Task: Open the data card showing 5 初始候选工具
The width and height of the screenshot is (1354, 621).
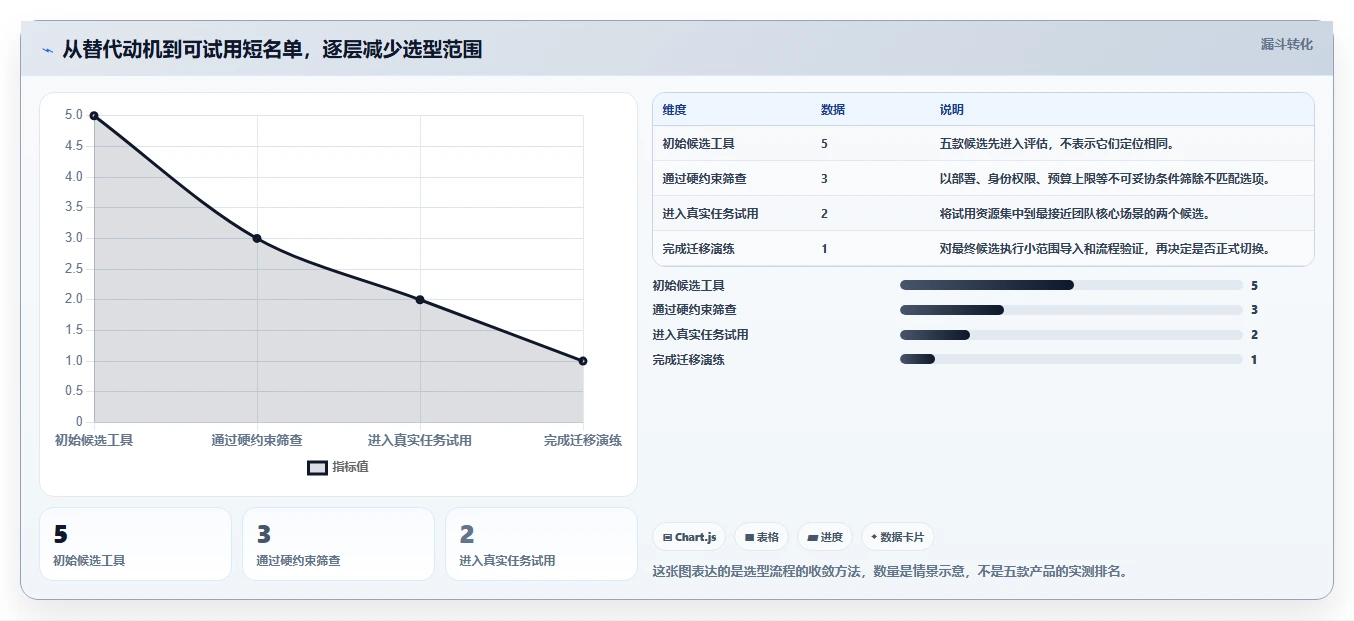Action: (x=135, y=544)
